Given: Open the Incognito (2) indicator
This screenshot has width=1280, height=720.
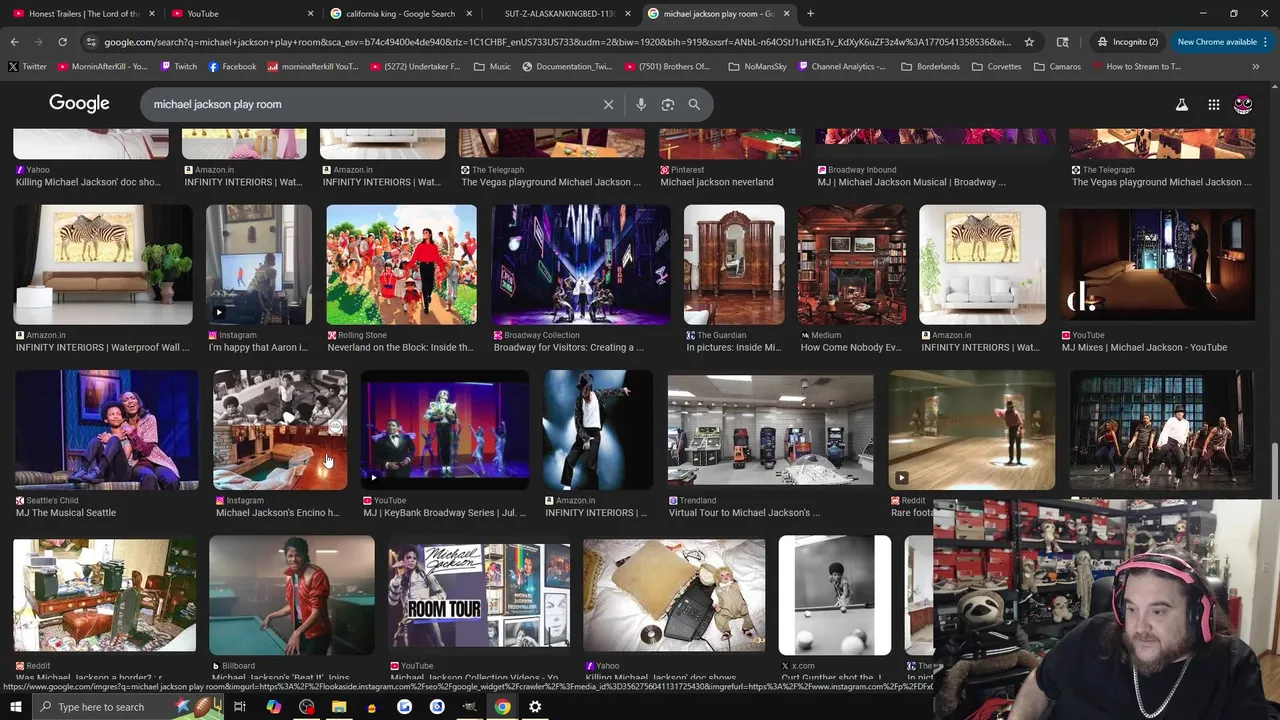Looking at the screenshot, I should [1127, 42].
